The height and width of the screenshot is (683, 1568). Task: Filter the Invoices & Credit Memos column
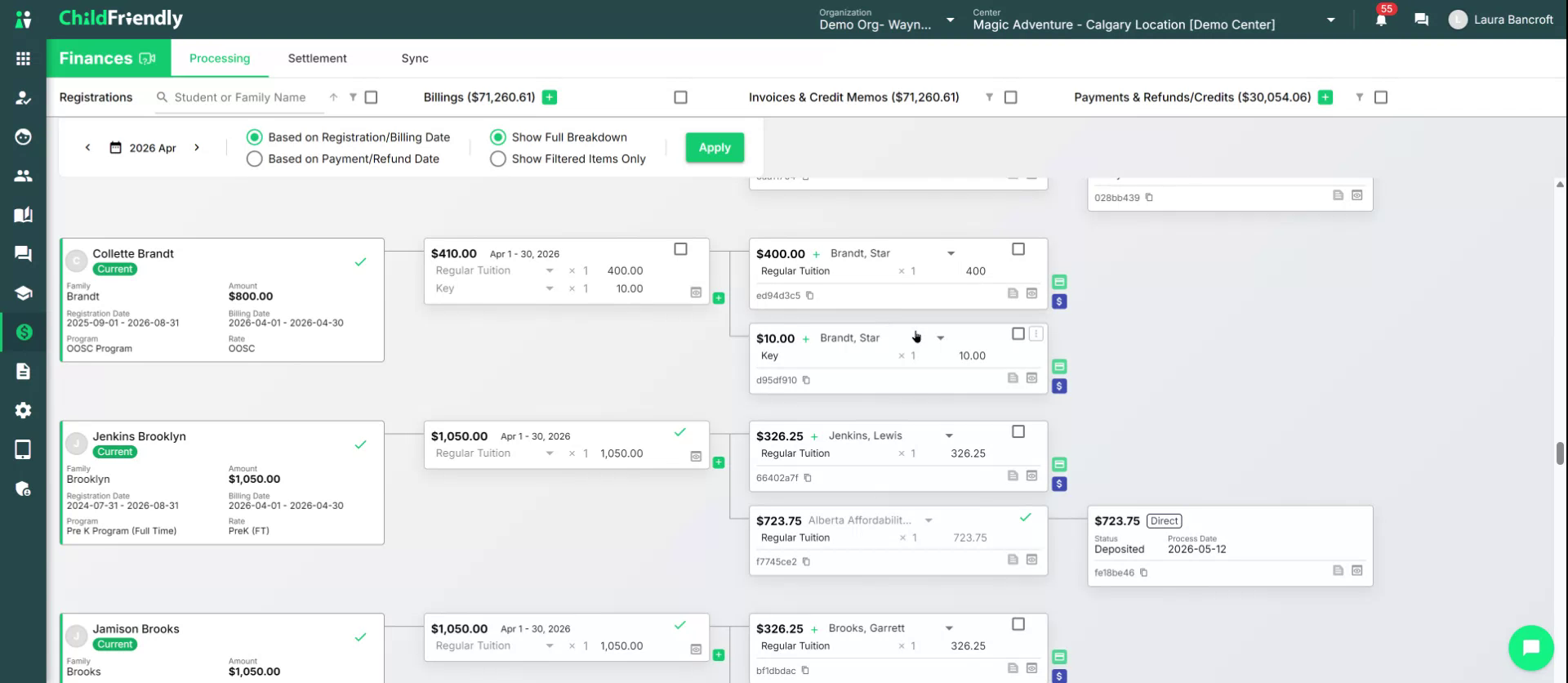point(989,97)
